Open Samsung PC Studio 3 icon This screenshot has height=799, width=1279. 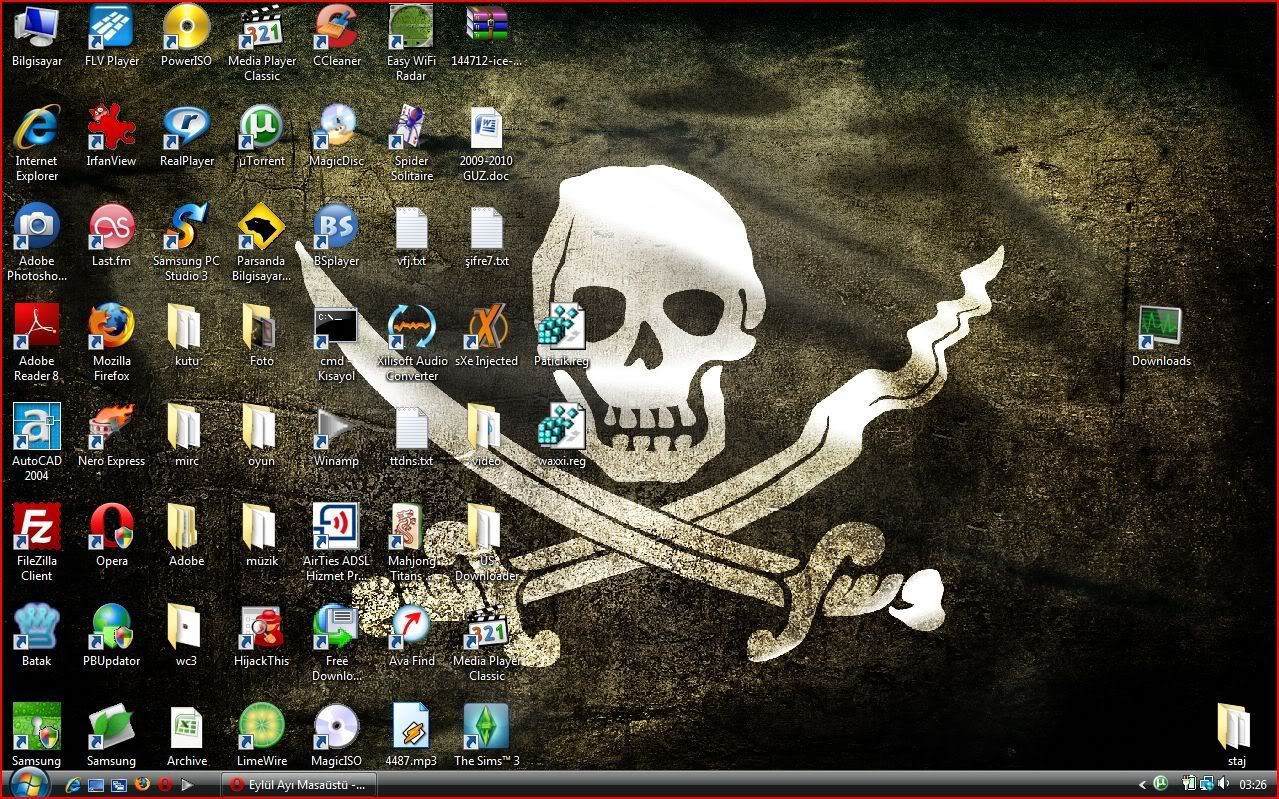coord(187,243)
